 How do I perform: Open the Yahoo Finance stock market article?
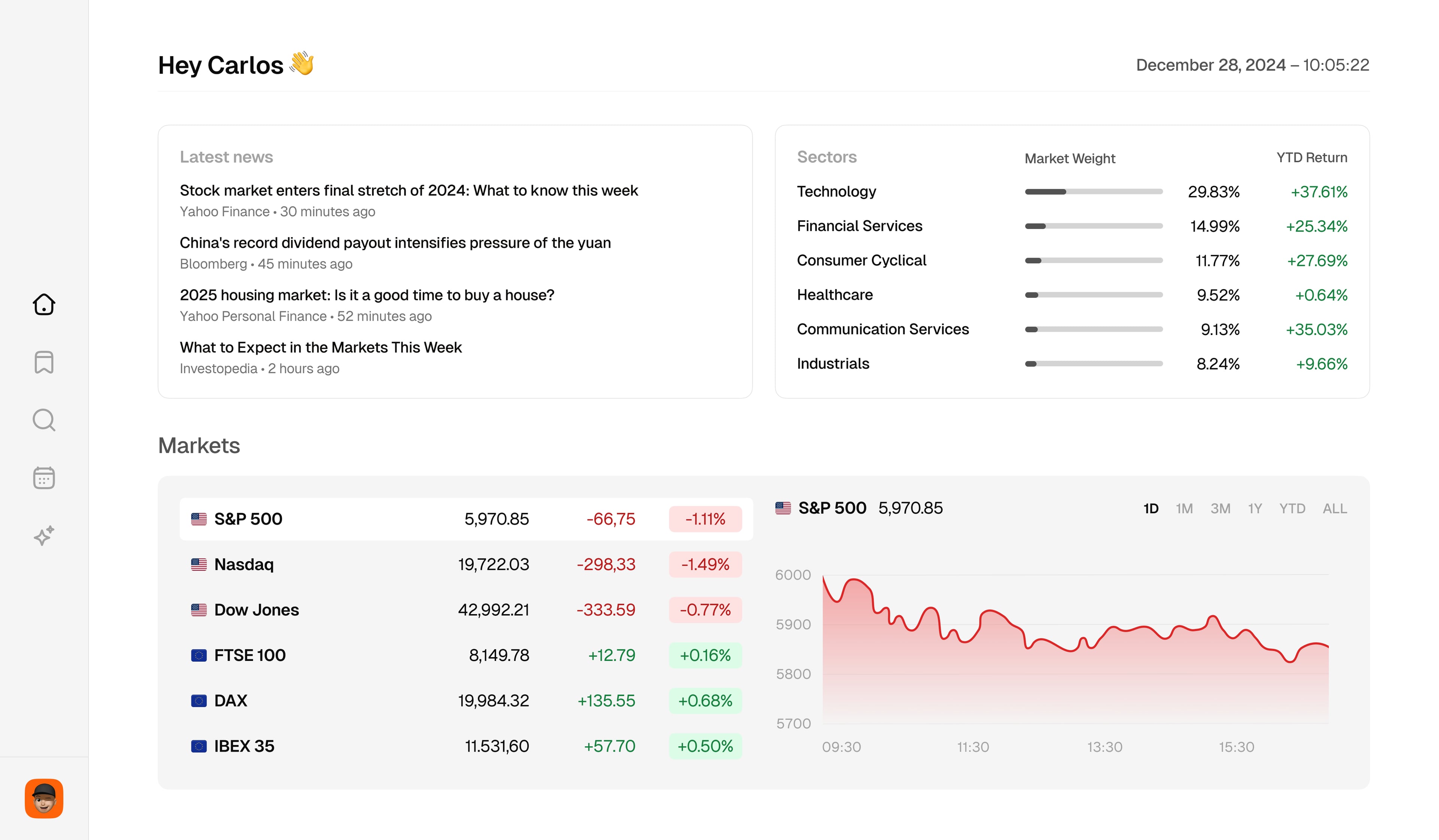point(409,190)
